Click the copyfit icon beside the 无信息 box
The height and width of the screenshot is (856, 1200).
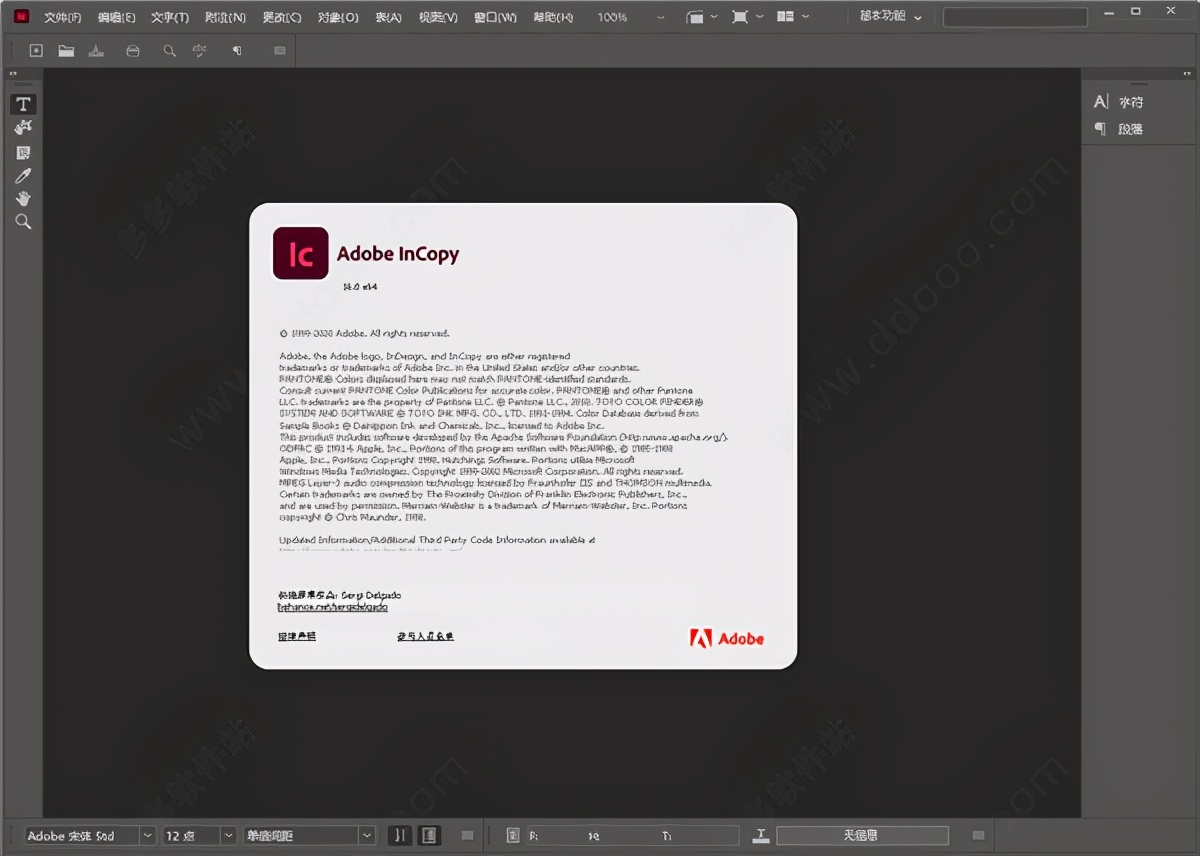tap(761, 835)
